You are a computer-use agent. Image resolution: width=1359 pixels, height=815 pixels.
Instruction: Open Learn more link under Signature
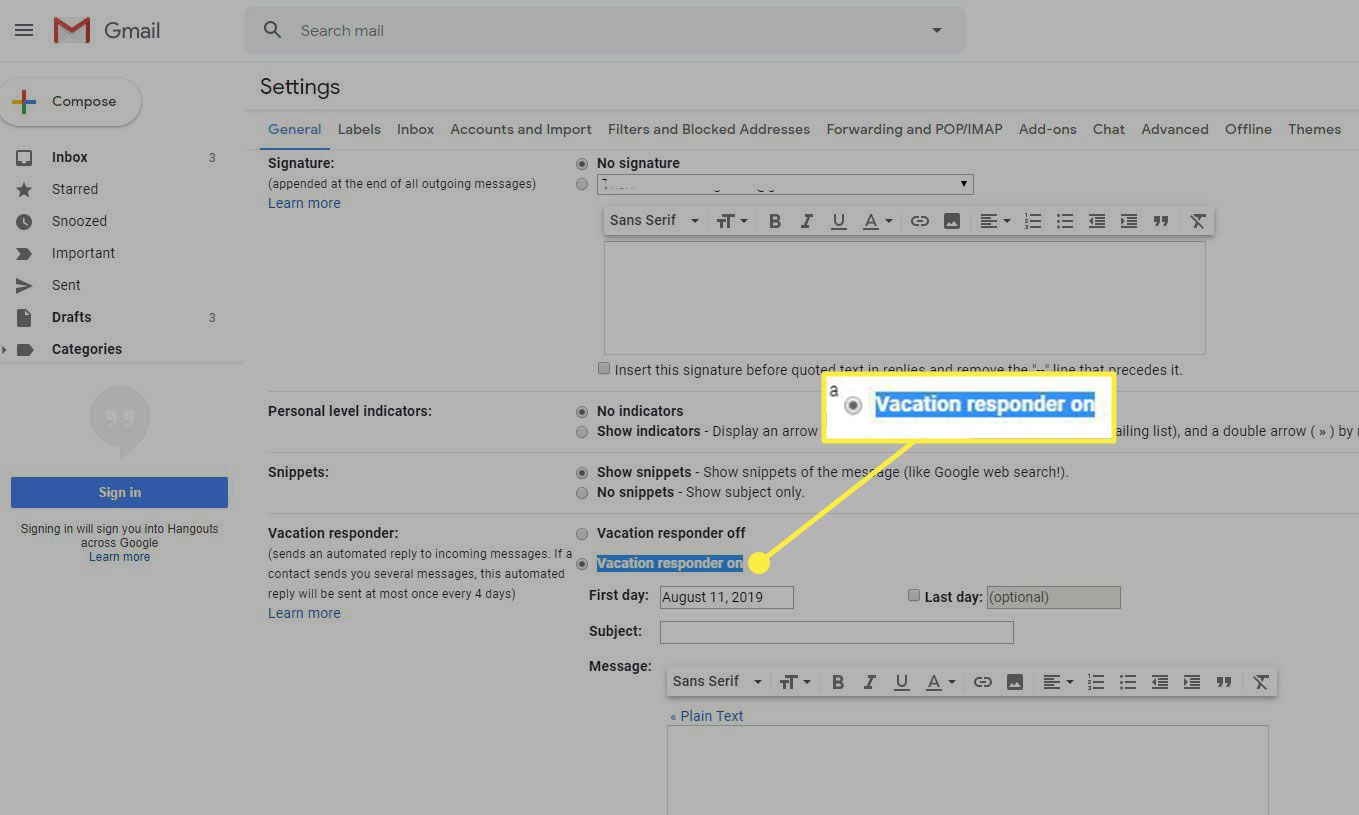tap(304, 203)
